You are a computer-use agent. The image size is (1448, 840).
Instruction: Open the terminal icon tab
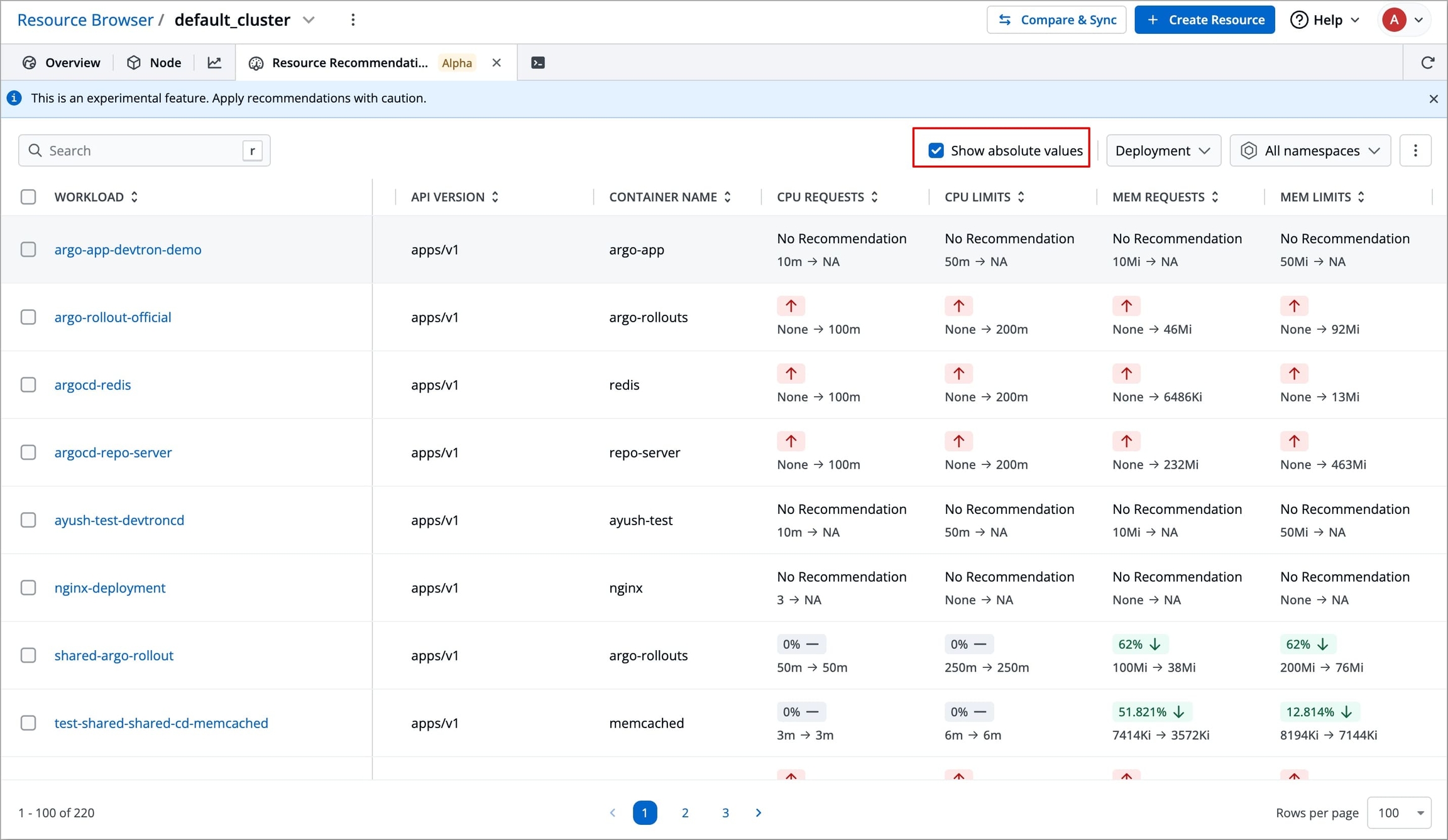coord(538,63)
